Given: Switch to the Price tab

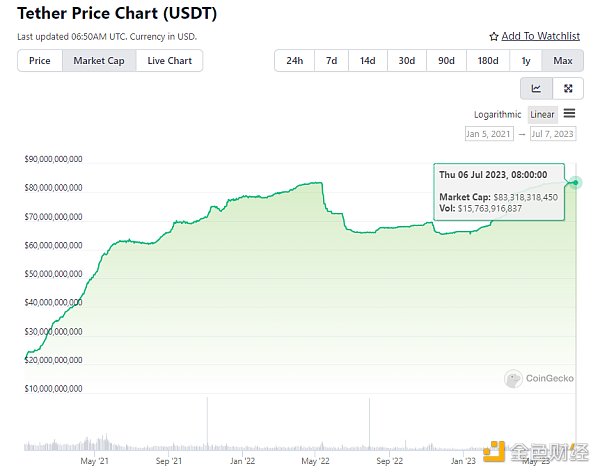Looking at the screenshot, I should (40, 60).
